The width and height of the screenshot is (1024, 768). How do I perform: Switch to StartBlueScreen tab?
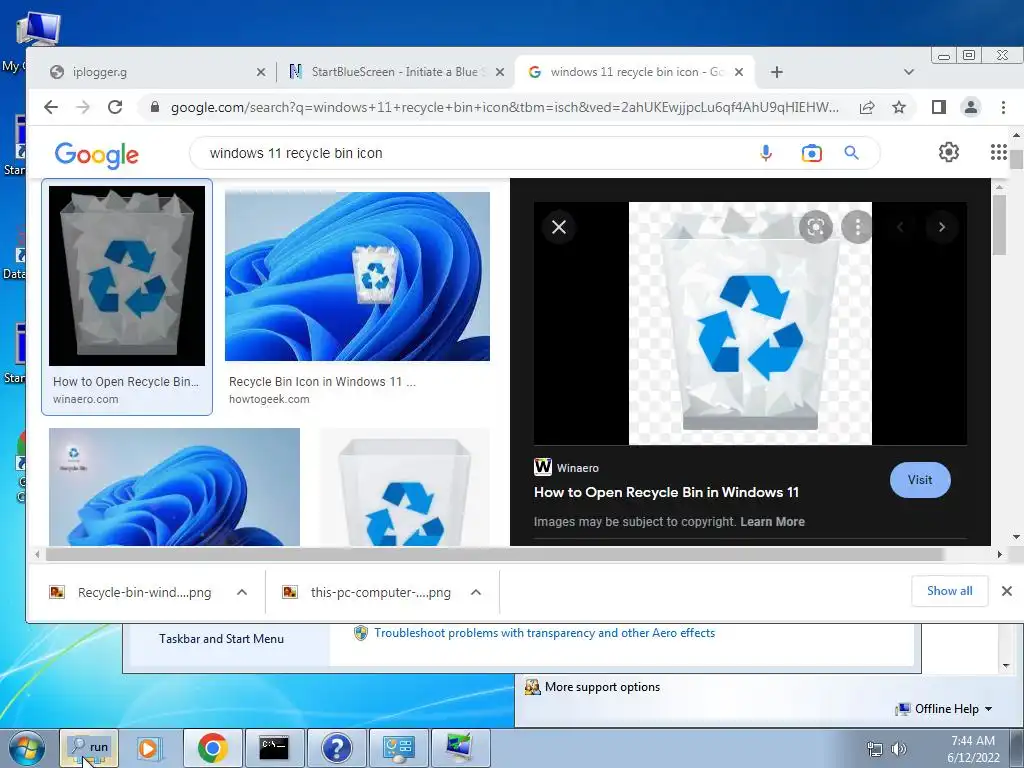(395, 72)
